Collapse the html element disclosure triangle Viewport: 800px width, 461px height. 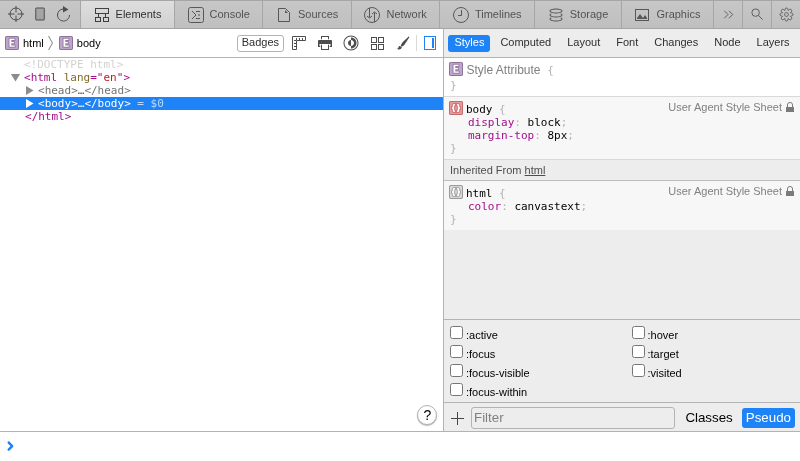(15, 77)
